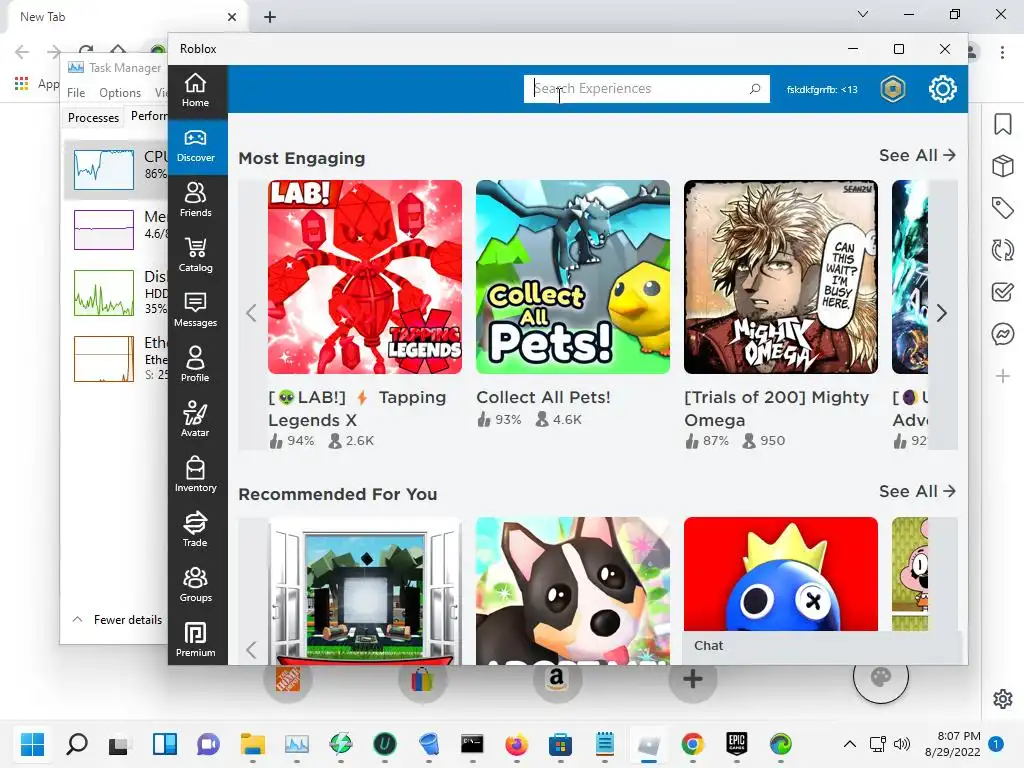This screenshot has height=768, width=1024.
Task: Open Options menu in Task Manager
Action: 120,93
